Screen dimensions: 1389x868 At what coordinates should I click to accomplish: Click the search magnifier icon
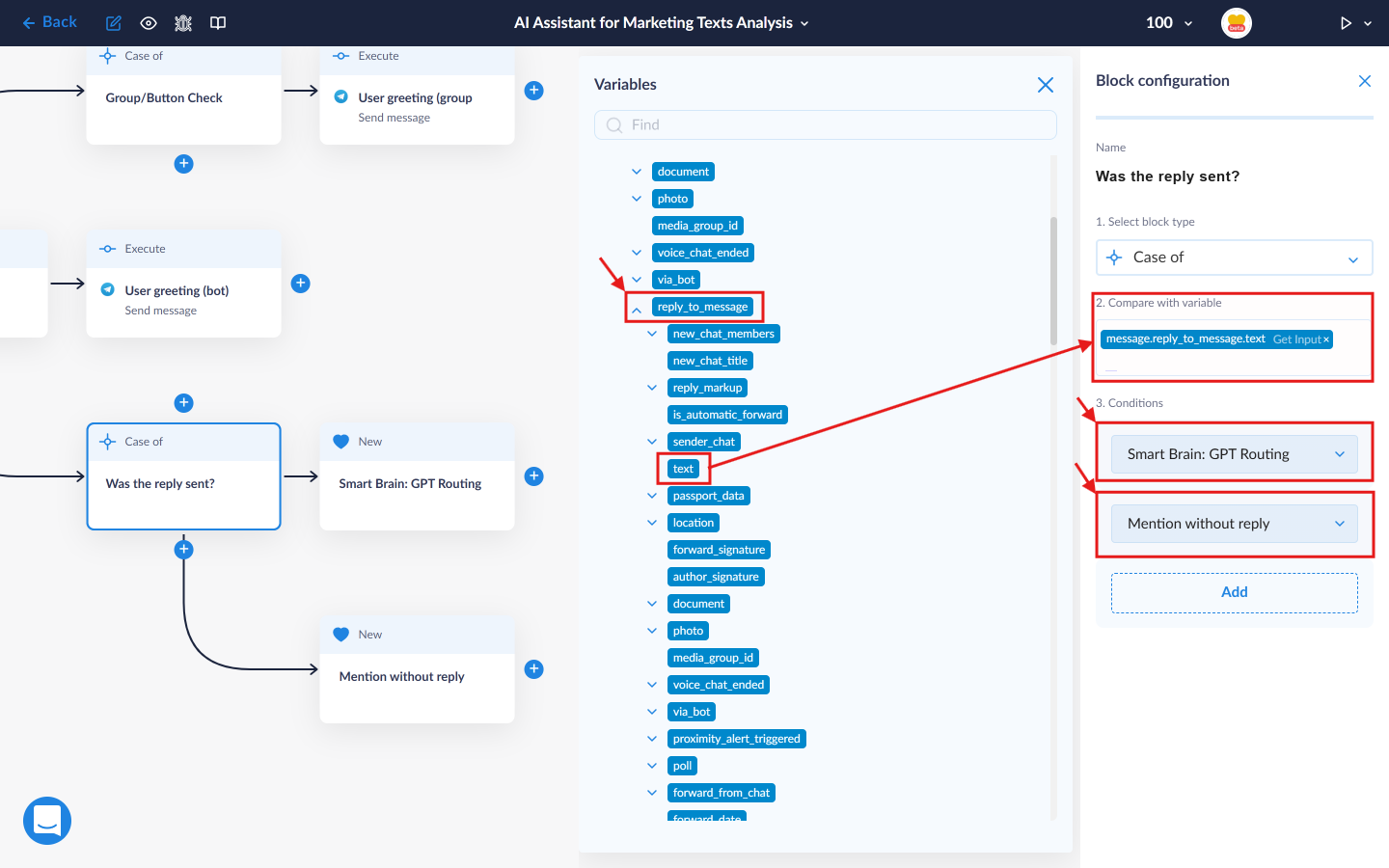[x=614, y=125]
